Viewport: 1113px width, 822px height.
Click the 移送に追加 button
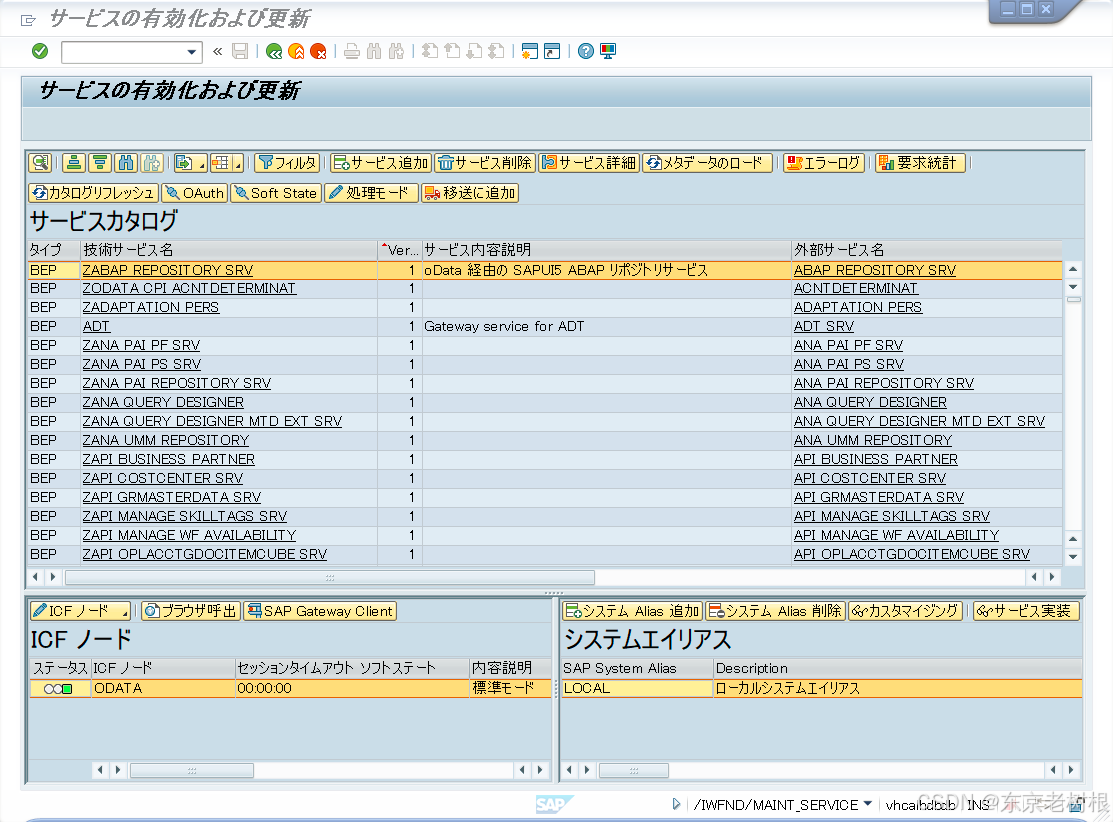(x=470, y=193)
